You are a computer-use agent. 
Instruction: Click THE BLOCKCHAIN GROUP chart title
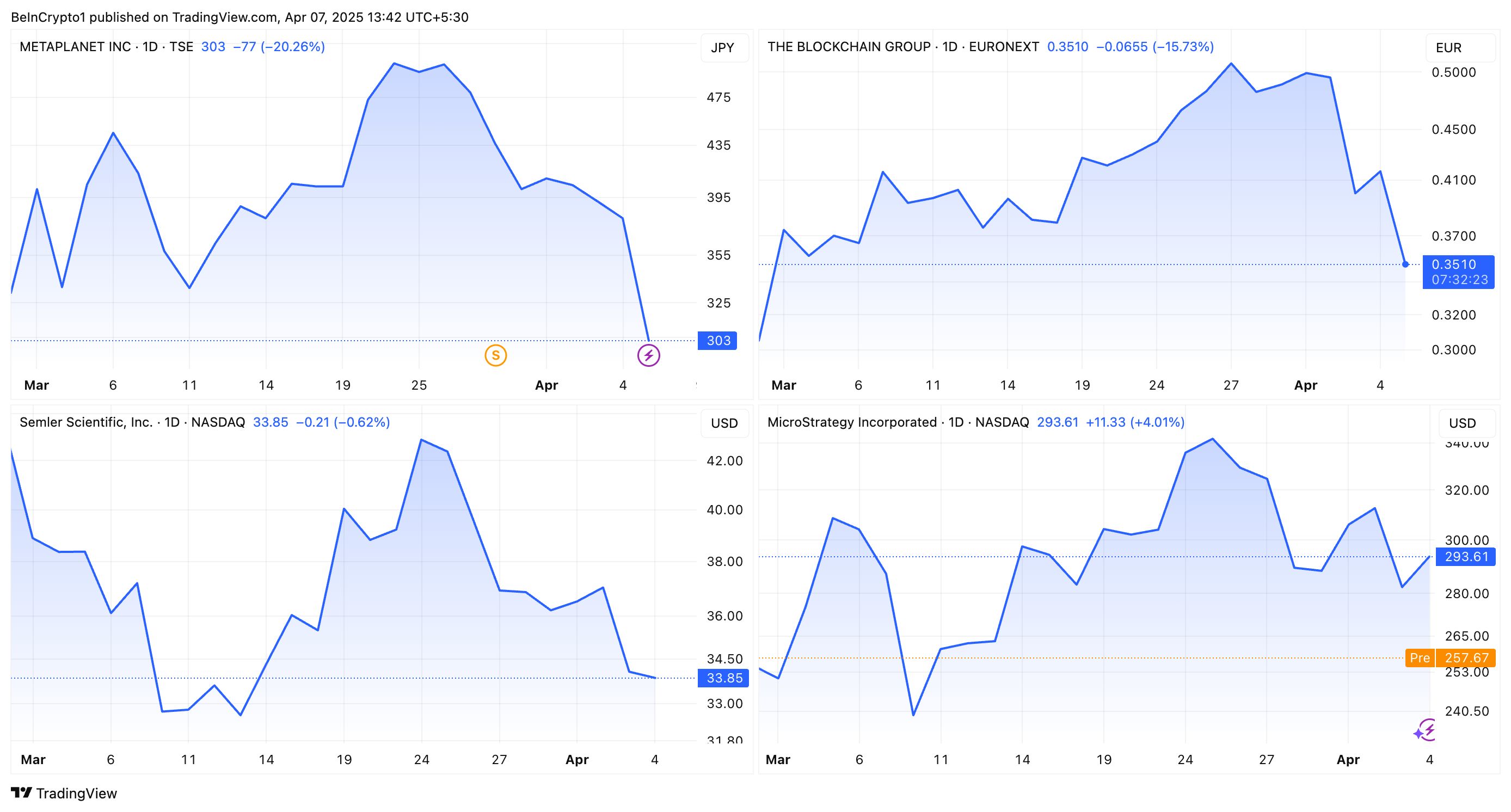click(x=849, y=47)
